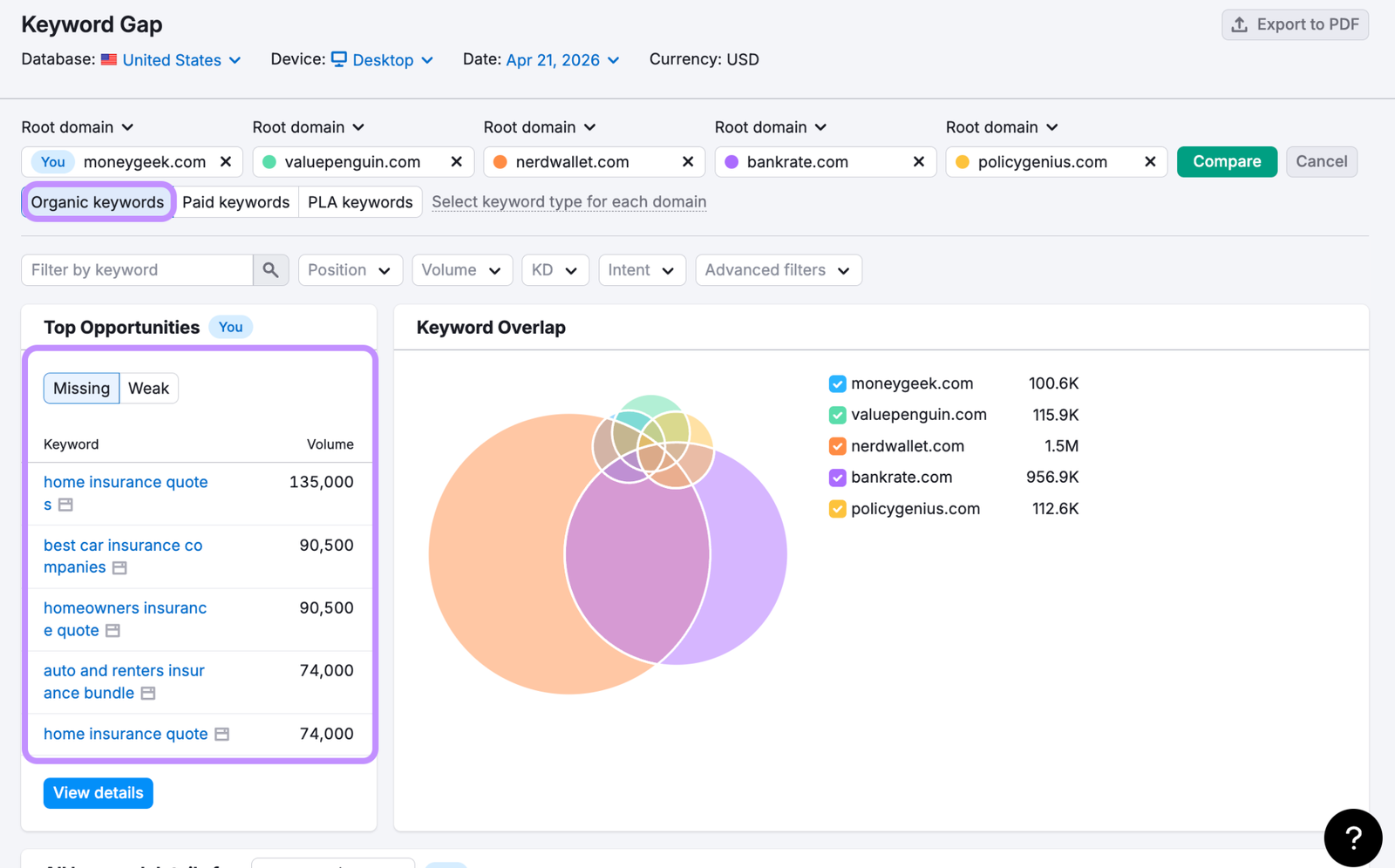Remove valuepenguin.com with its X icon
The image size is (1395, 868).
(x=456, y=161)
